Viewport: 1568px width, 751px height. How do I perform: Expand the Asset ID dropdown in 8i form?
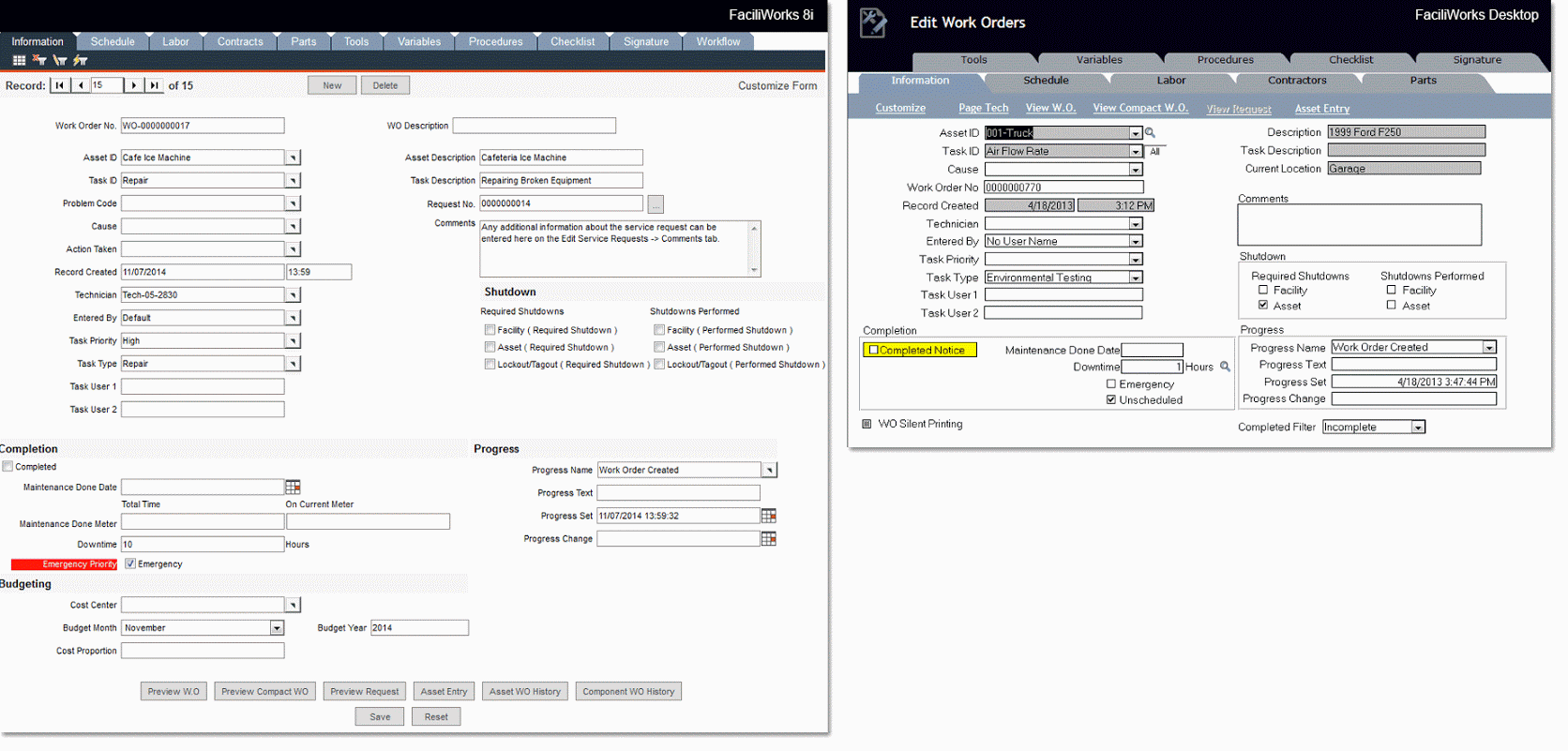[x=293, y=158]
